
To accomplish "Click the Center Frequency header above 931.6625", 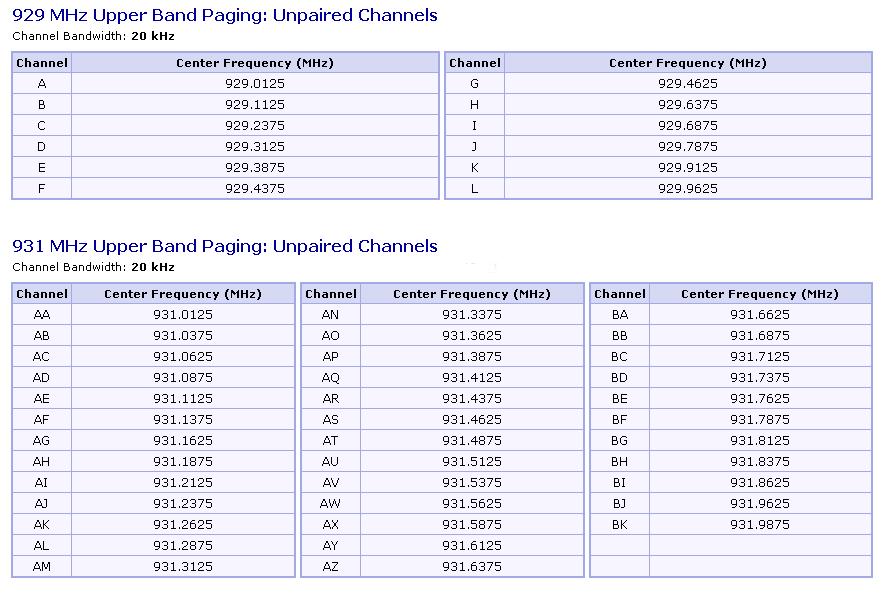I will click(760, 294).
